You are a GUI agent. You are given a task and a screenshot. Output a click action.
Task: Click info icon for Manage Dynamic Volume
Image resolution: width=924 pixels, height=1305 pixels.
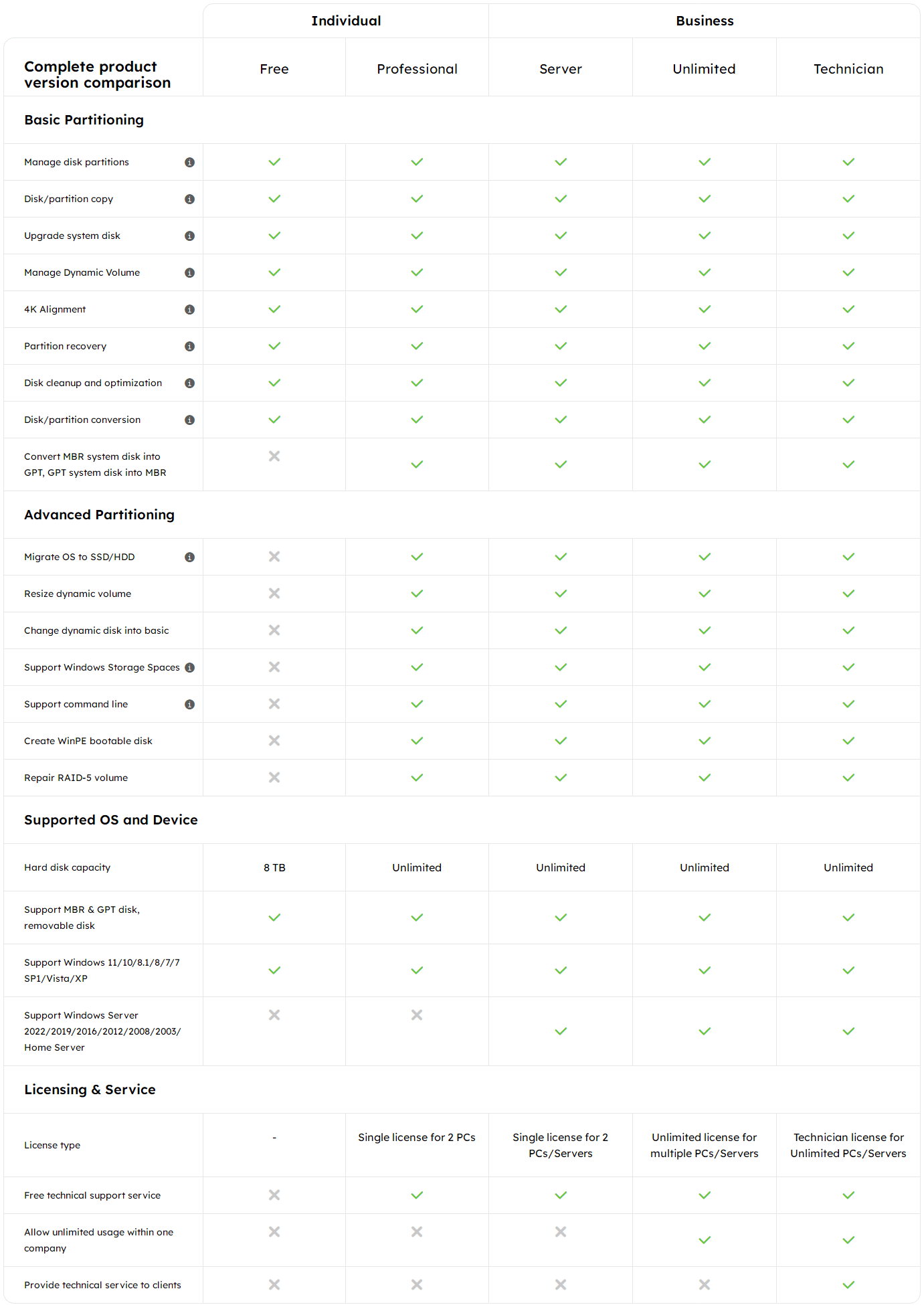[189, 273]
